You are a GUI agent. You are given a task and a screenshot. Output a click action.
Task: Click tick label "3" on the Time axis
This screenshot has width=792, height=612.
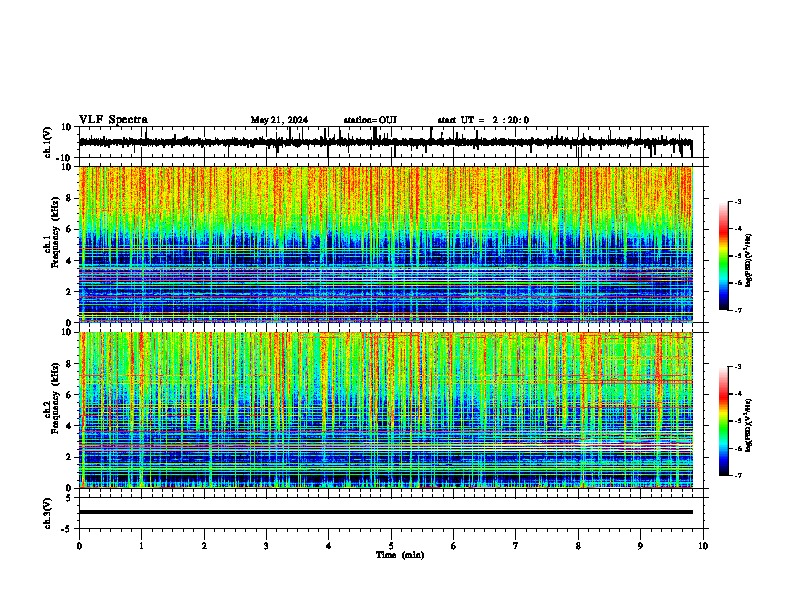coord(266,546)
